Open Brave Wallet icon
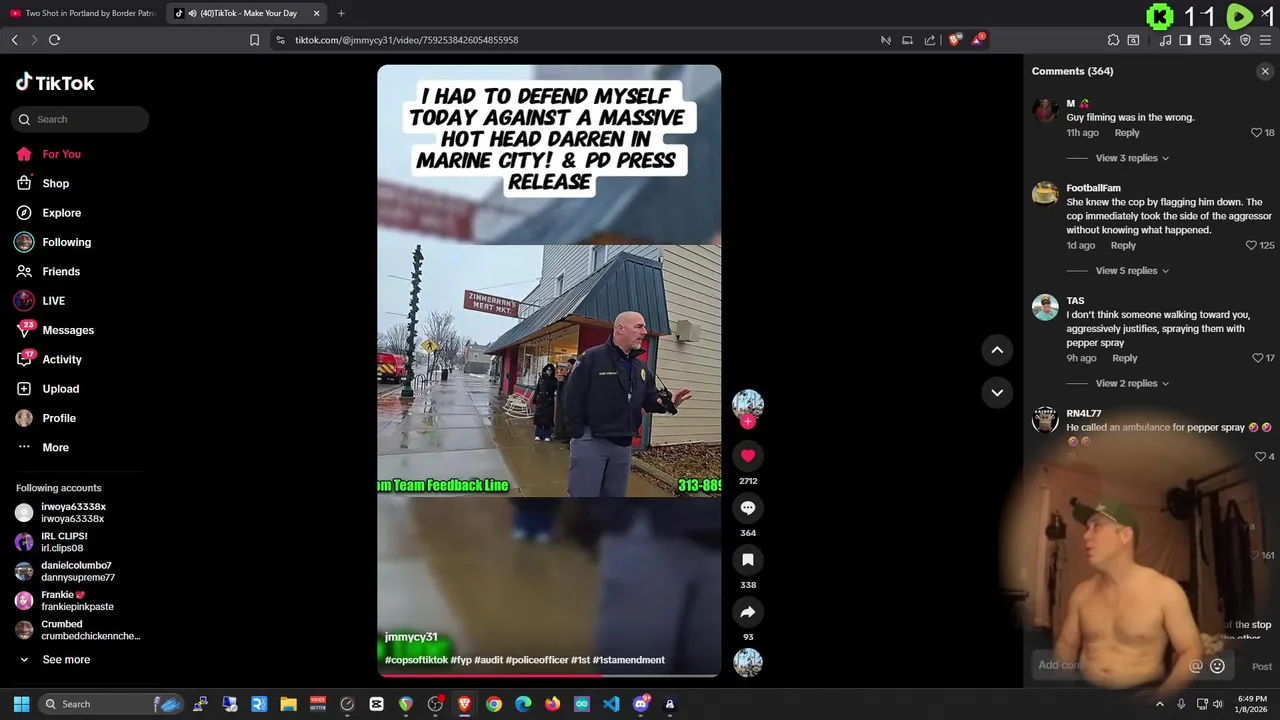 [1205, 40]
